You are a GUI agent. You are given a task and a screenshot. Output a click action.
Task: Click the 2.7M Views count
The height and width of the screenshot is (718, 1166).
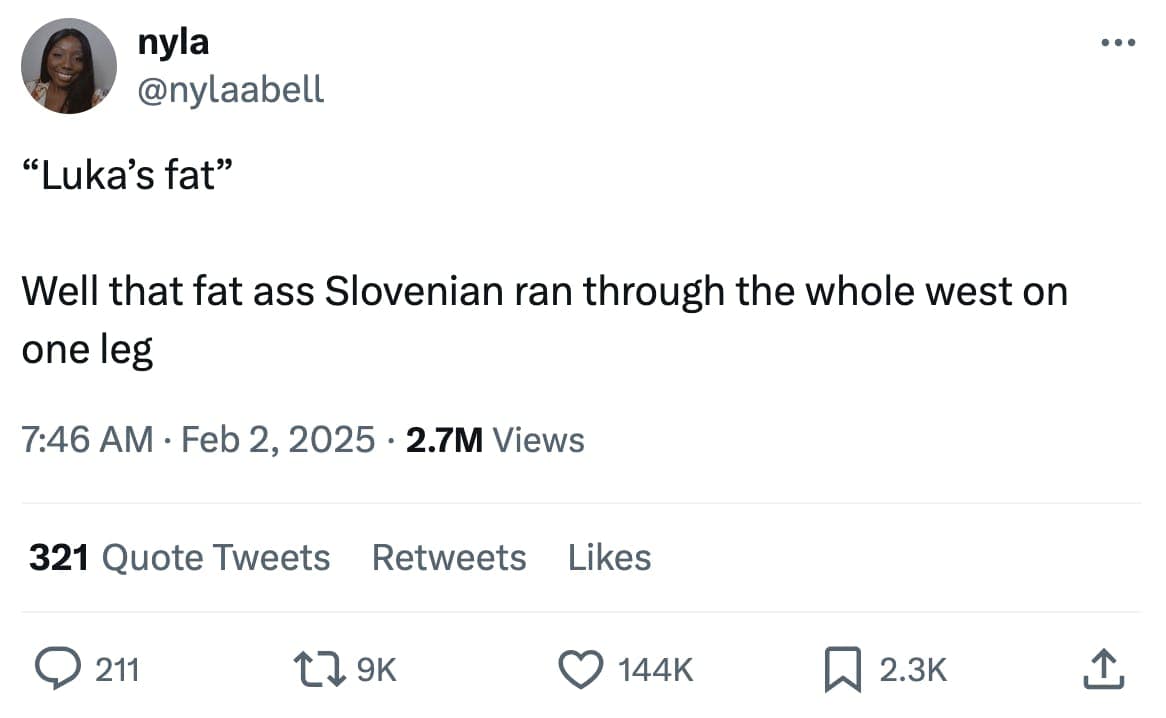(x=495, y=439)
